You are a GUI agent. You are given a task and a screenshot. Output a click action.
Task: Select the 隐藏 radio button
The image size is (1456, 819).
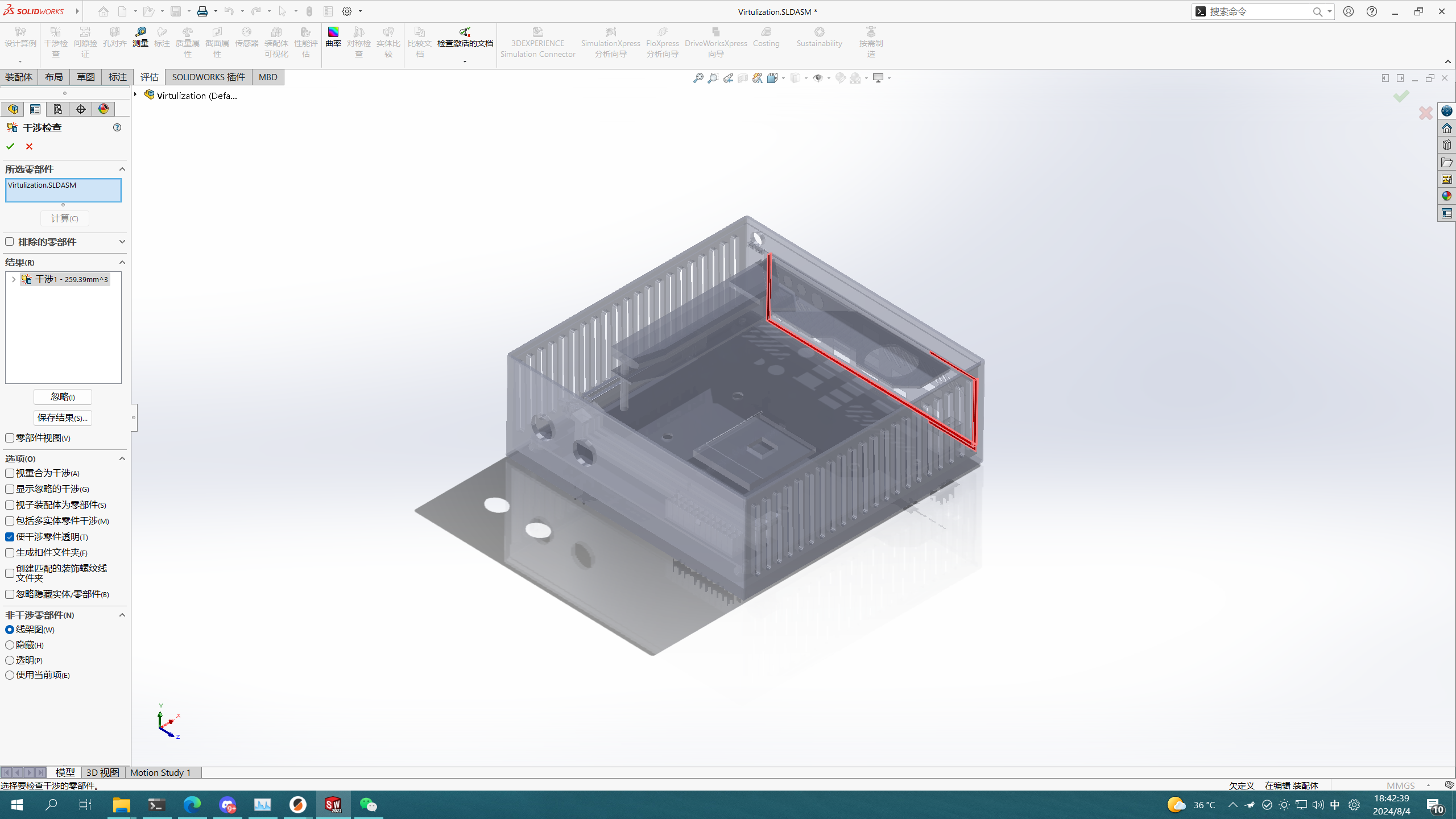pyautogui.click(x=10, y=645)
